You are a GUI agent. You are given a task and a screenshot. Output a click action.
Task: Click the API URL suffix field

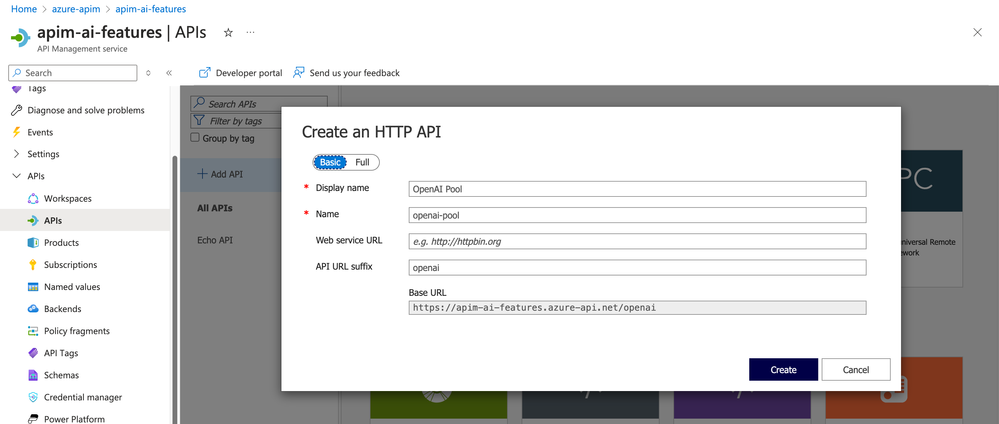tap(637, 267)
